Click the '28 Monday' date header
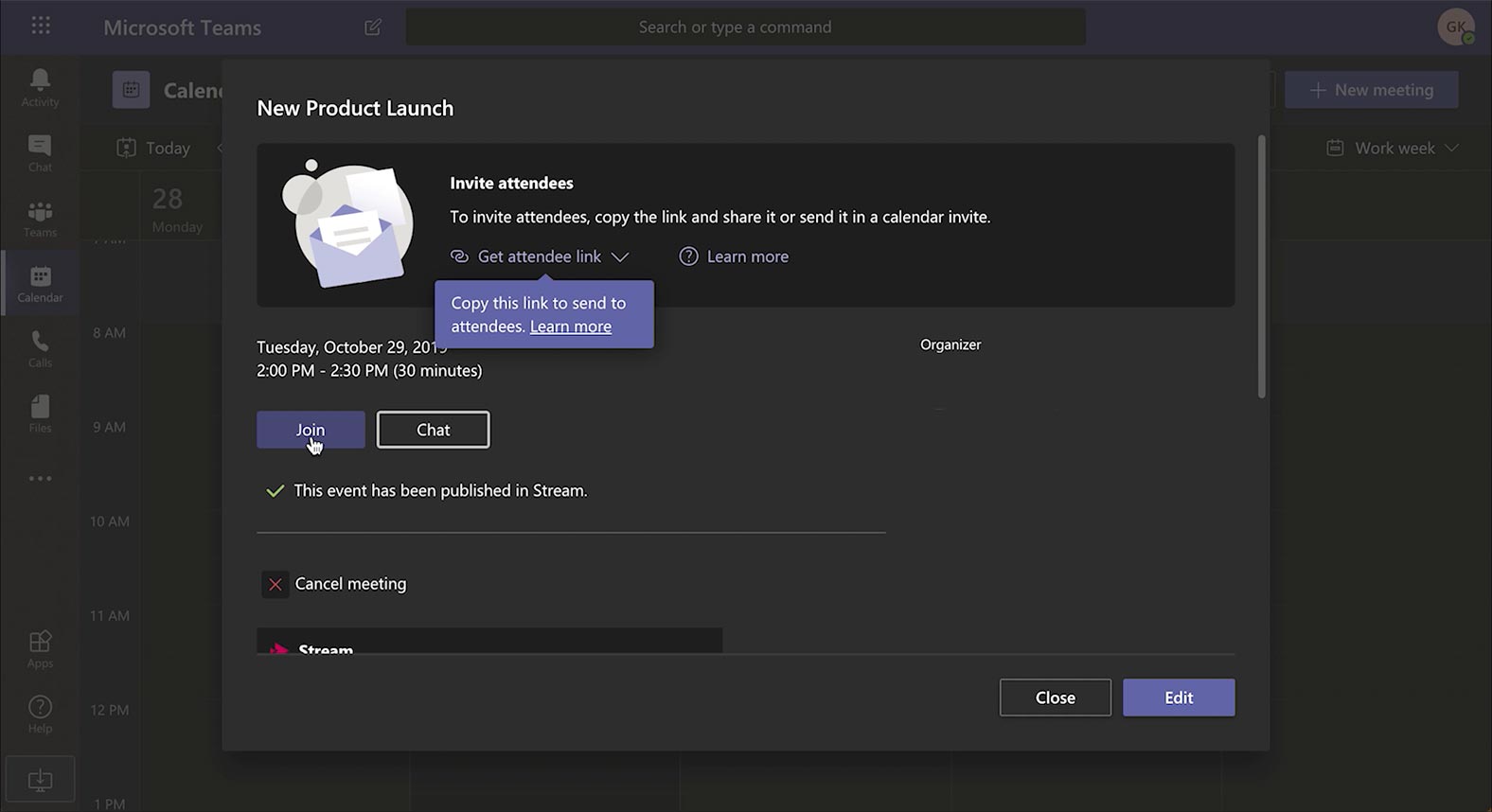The height and width of the screenshot is (812, 1492). click(177, 209)
